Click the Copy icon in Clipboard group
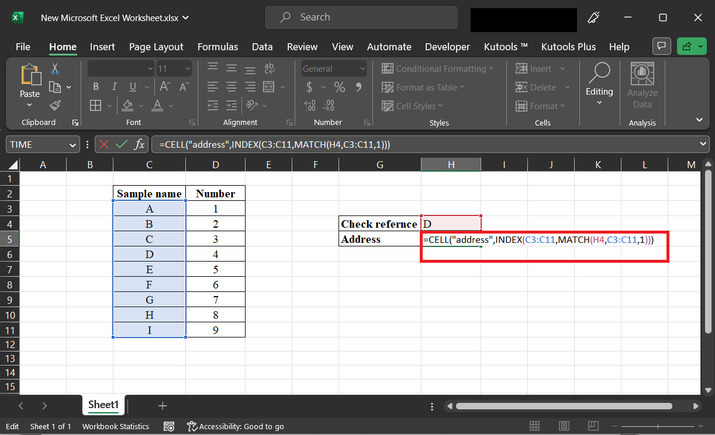715x435 pixels. pos(55,87)
